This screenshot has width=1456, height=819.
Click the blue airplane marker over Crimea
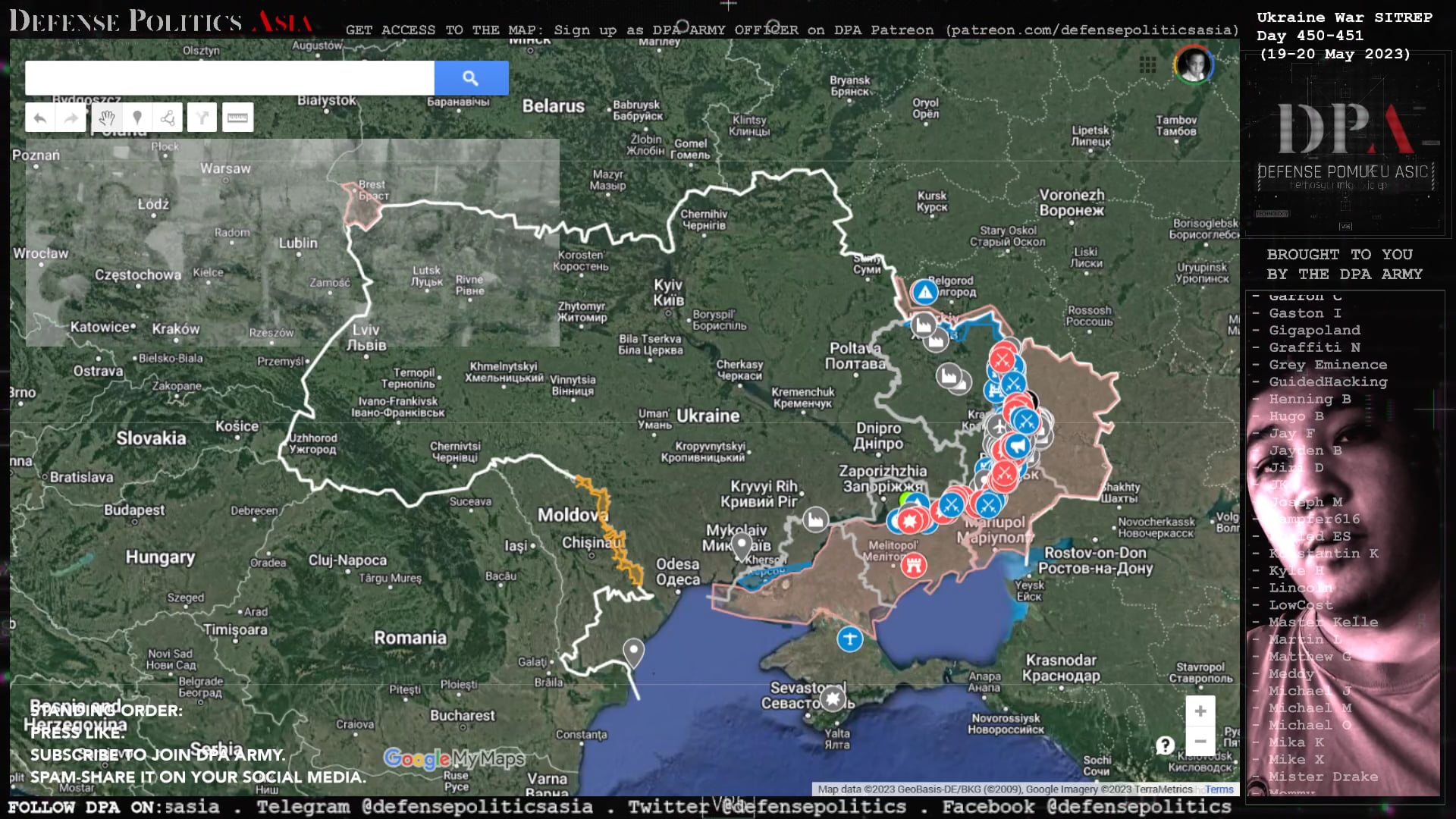[850, 639]
